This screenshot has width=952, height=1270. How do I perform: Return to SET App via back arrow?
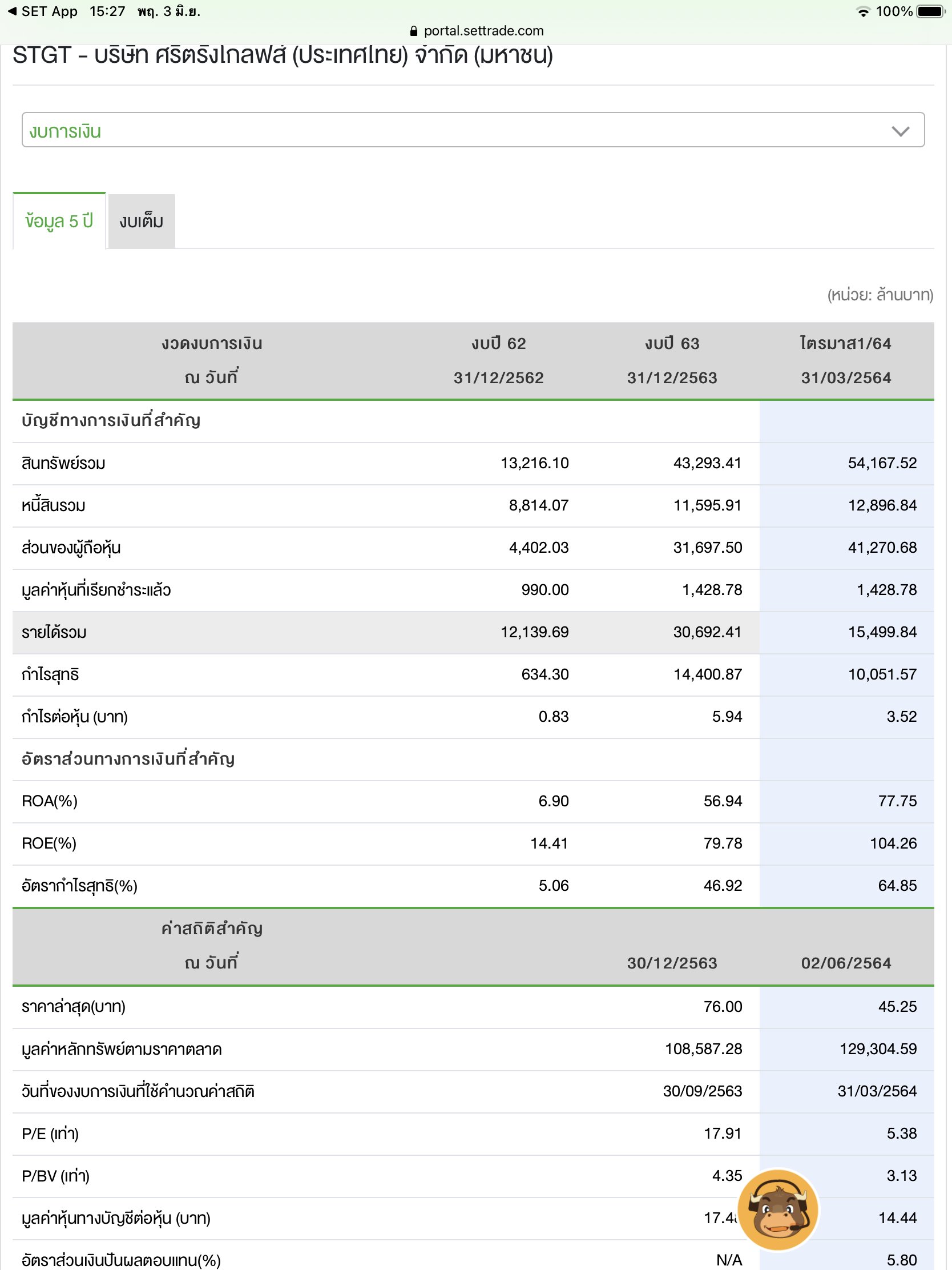[x=42, y=11]
